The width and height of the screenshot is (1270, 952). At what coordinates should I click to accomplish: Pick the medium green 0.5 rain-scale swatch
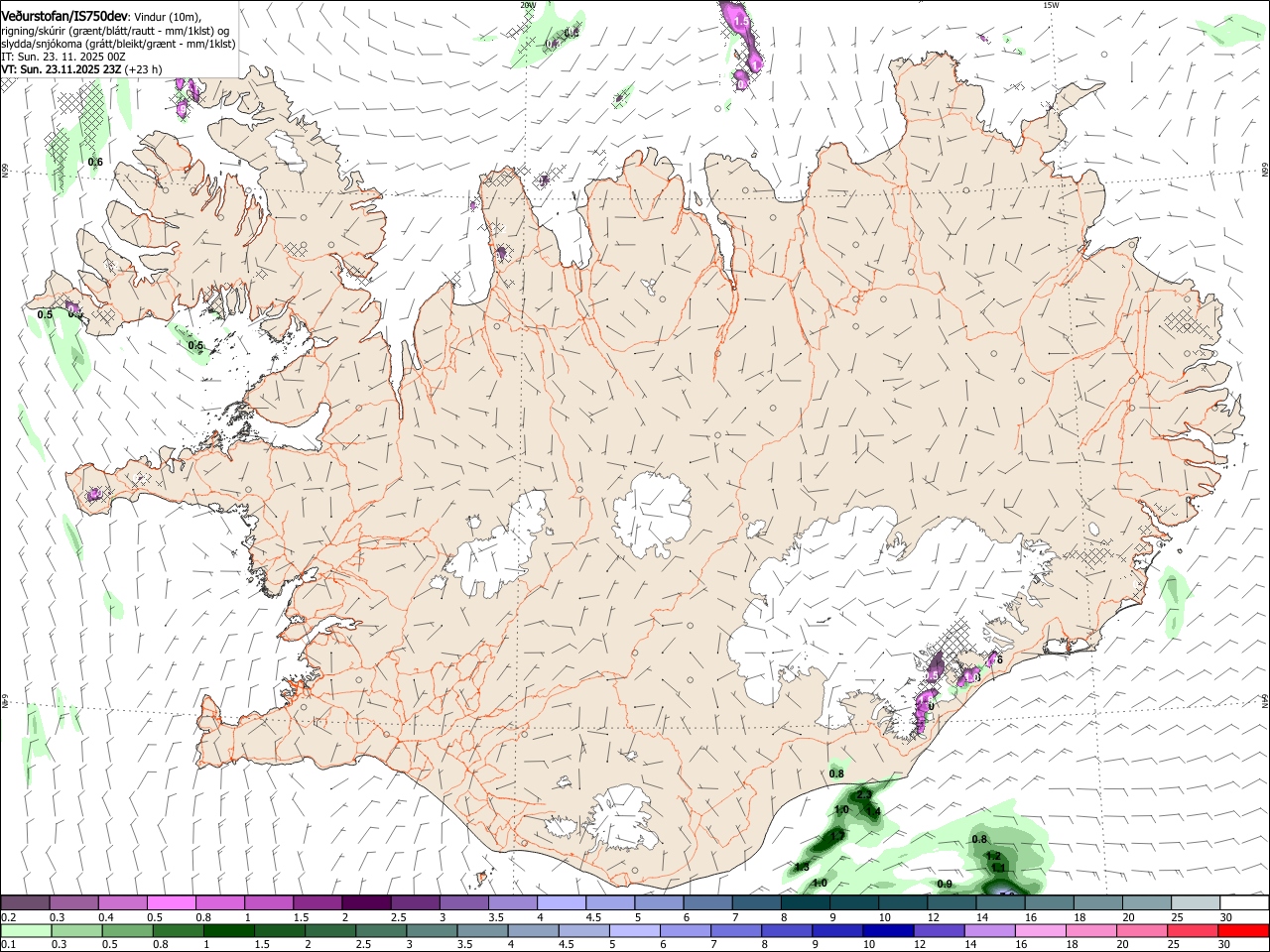point(128,930)
